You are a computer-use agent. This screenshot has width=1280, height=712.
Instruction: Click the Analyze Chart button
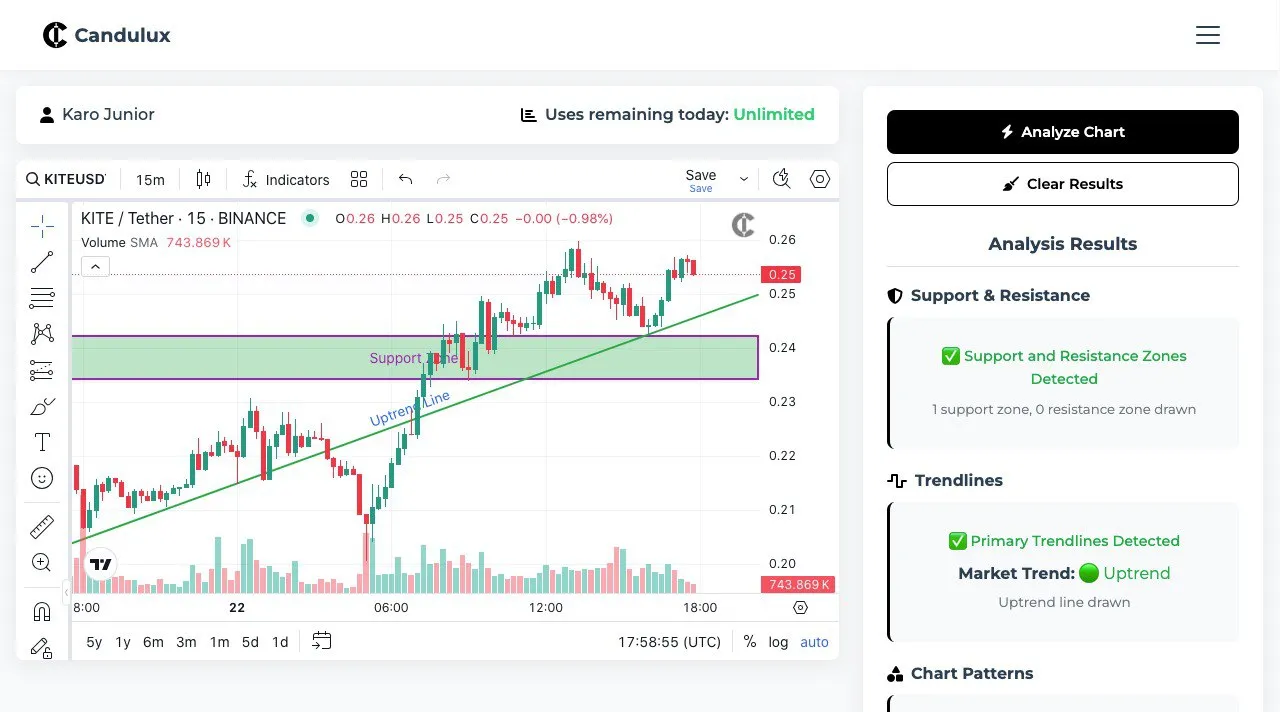click(1062, 132)
